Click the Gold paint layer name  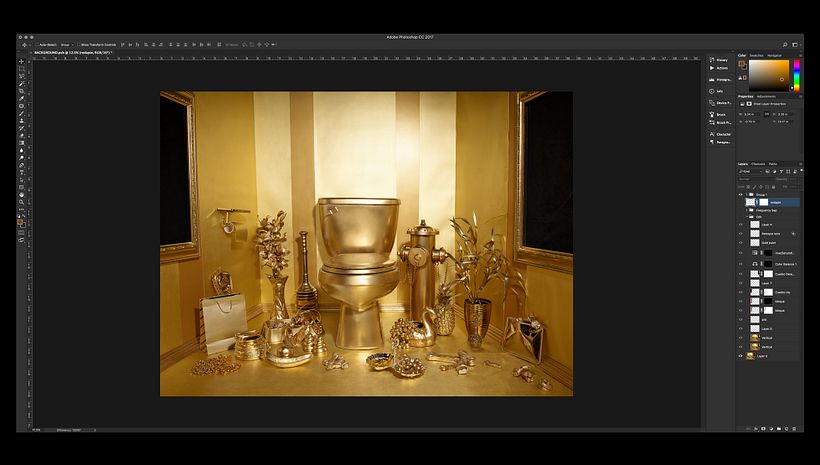769,243
